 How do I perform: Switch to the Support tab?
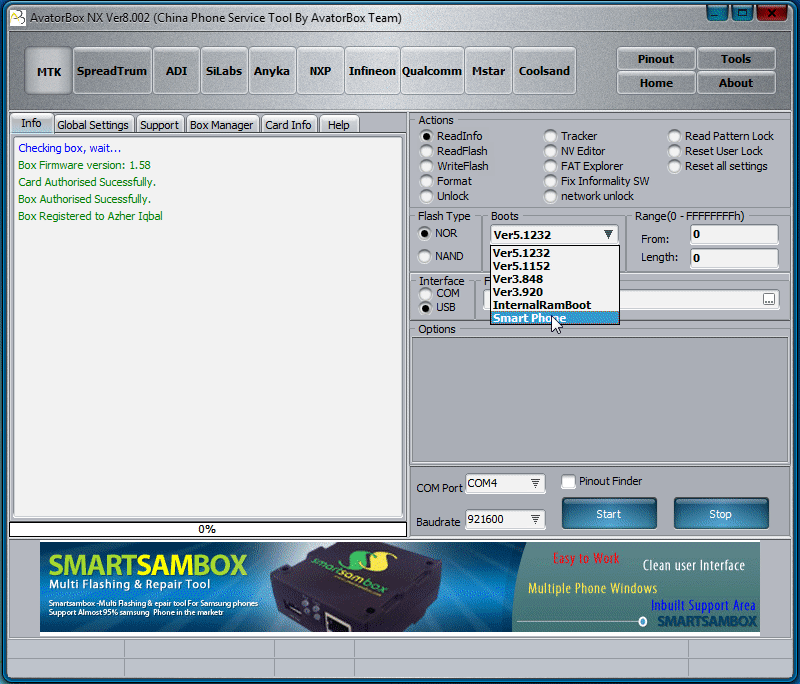[x=159, y=125]
